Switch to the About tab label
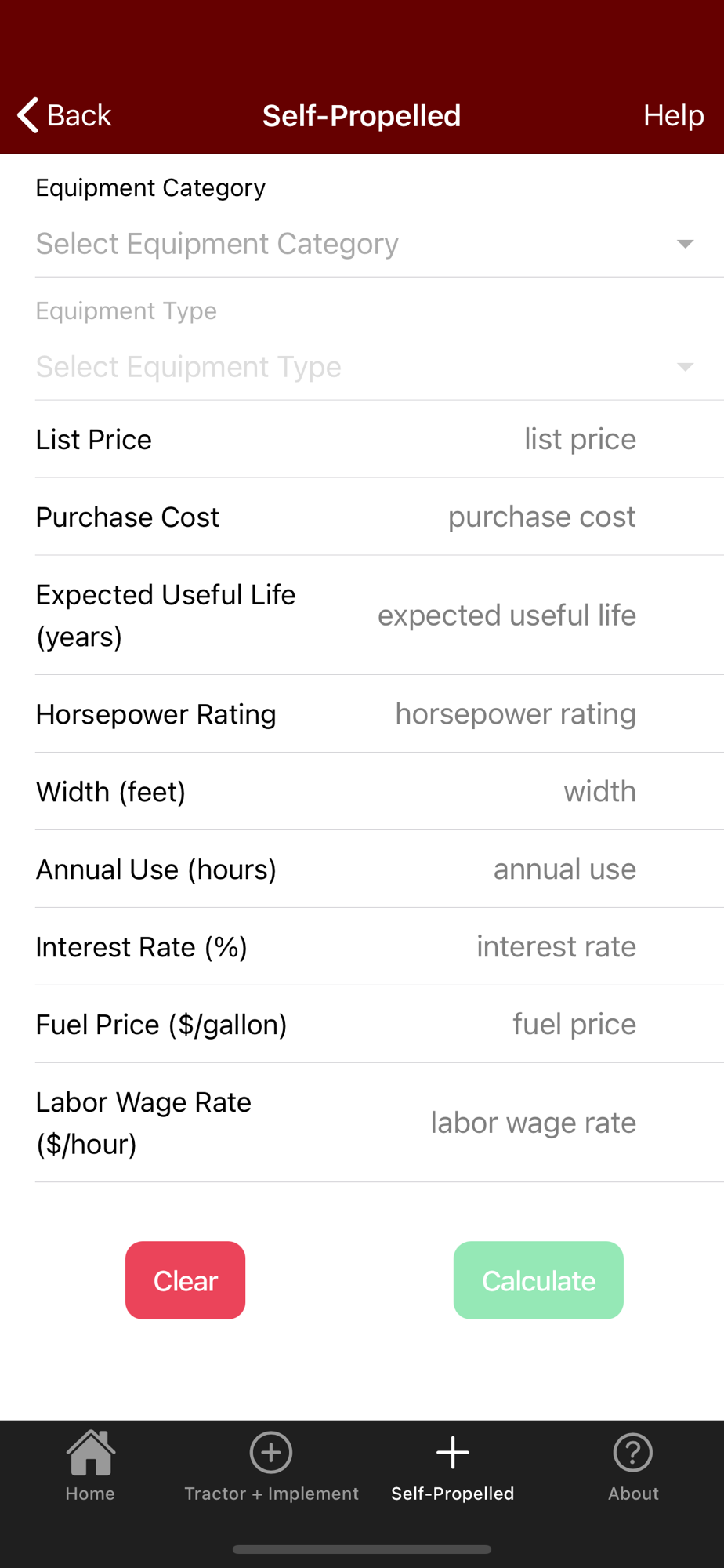 click(633, 1494)
